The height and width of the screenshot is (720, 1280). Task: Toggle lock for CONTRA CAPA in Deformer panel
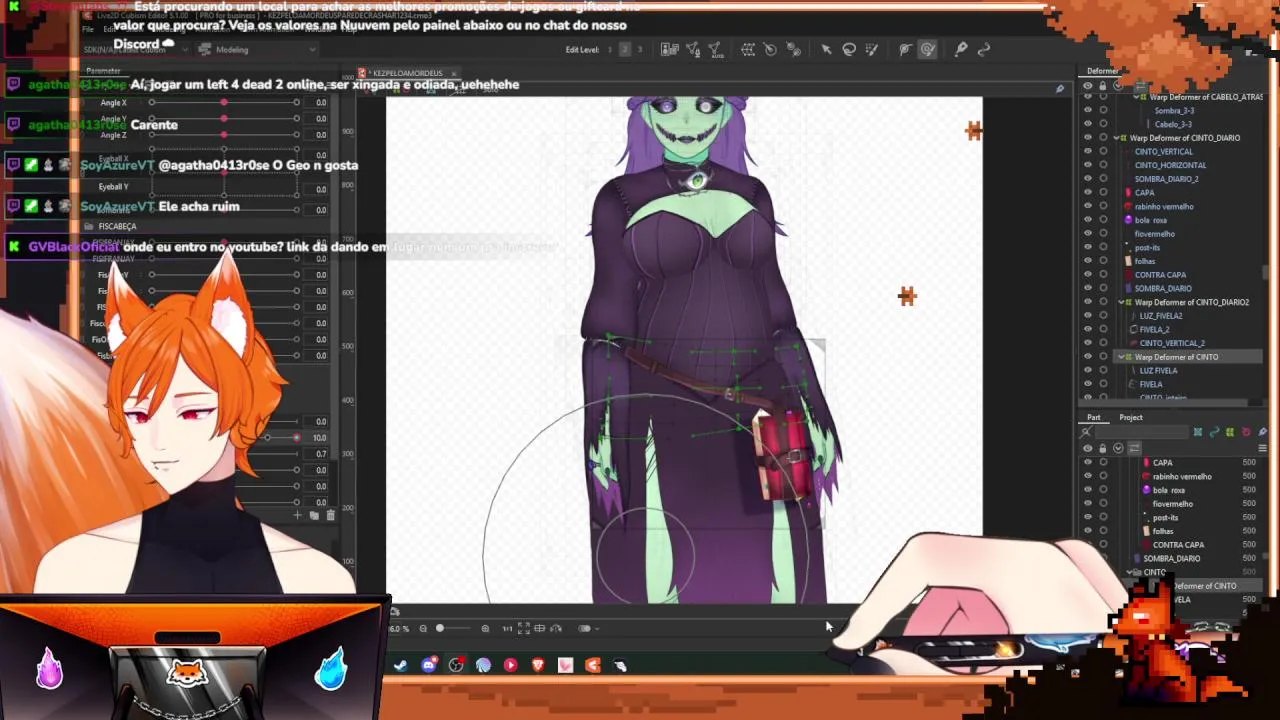coord(1103,274)
